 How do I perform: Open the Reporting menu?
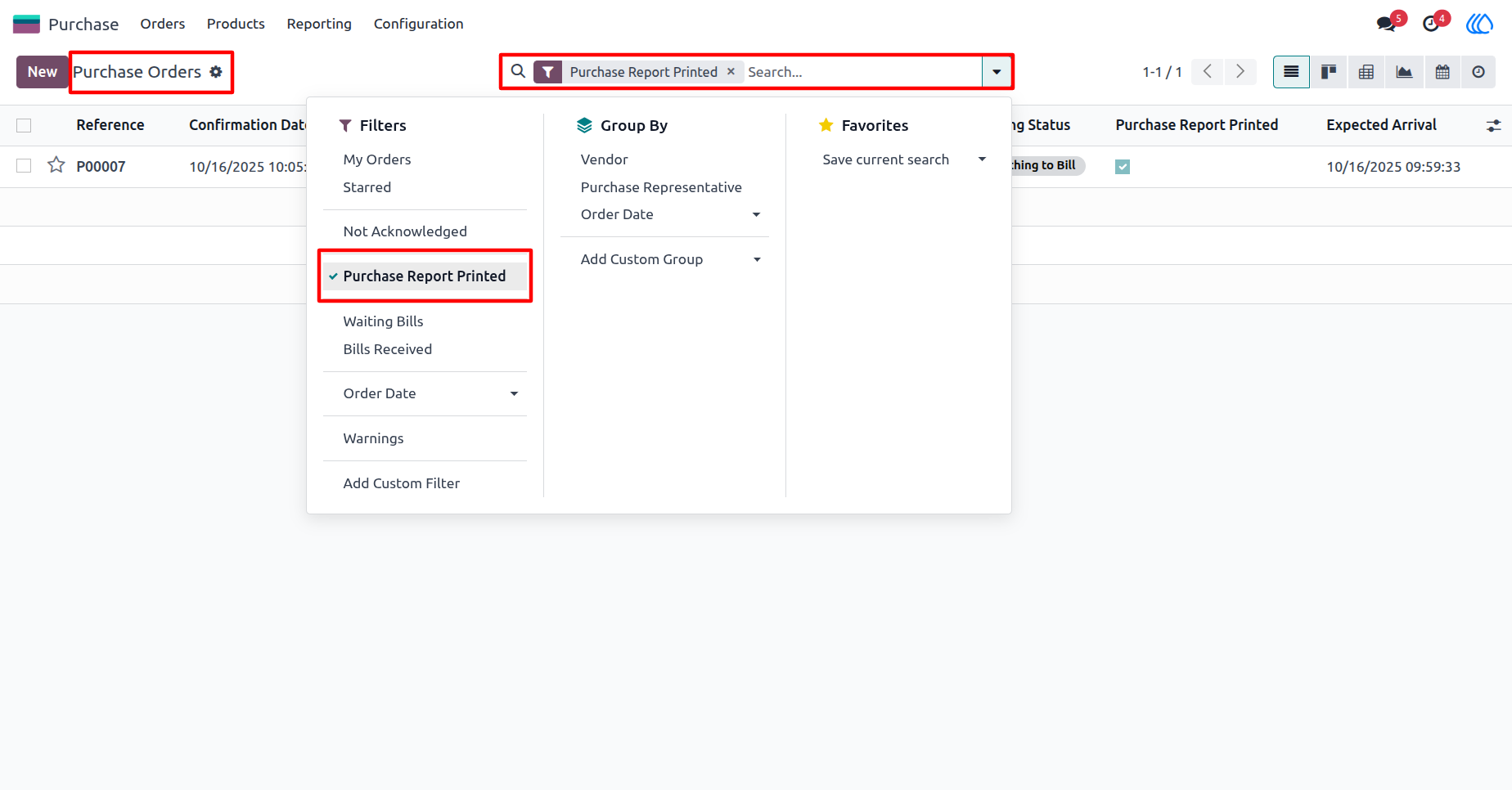tap(319, 24)
